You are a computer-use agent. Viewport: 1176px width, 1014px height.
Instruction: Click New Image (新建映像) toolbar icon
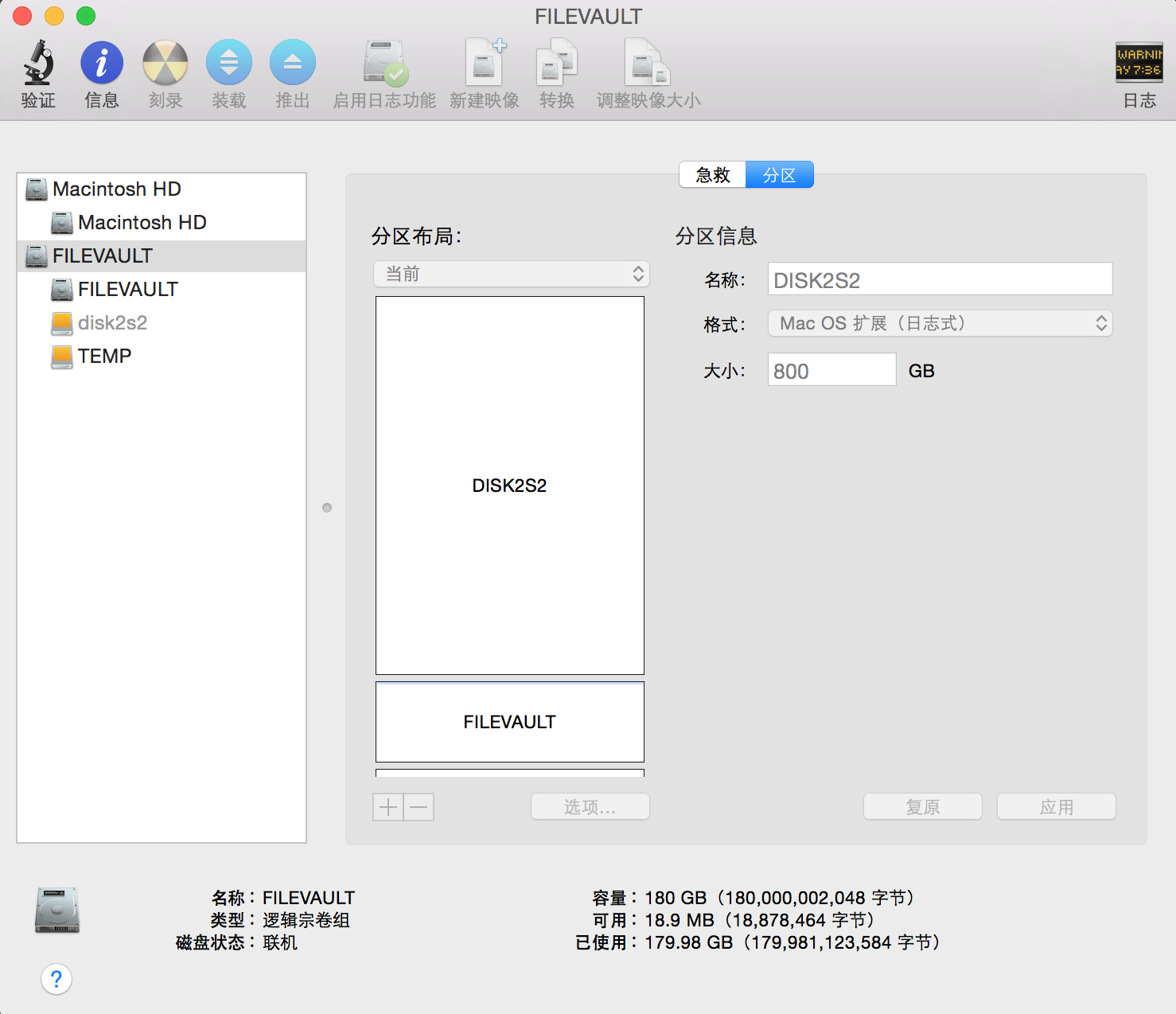485,62
